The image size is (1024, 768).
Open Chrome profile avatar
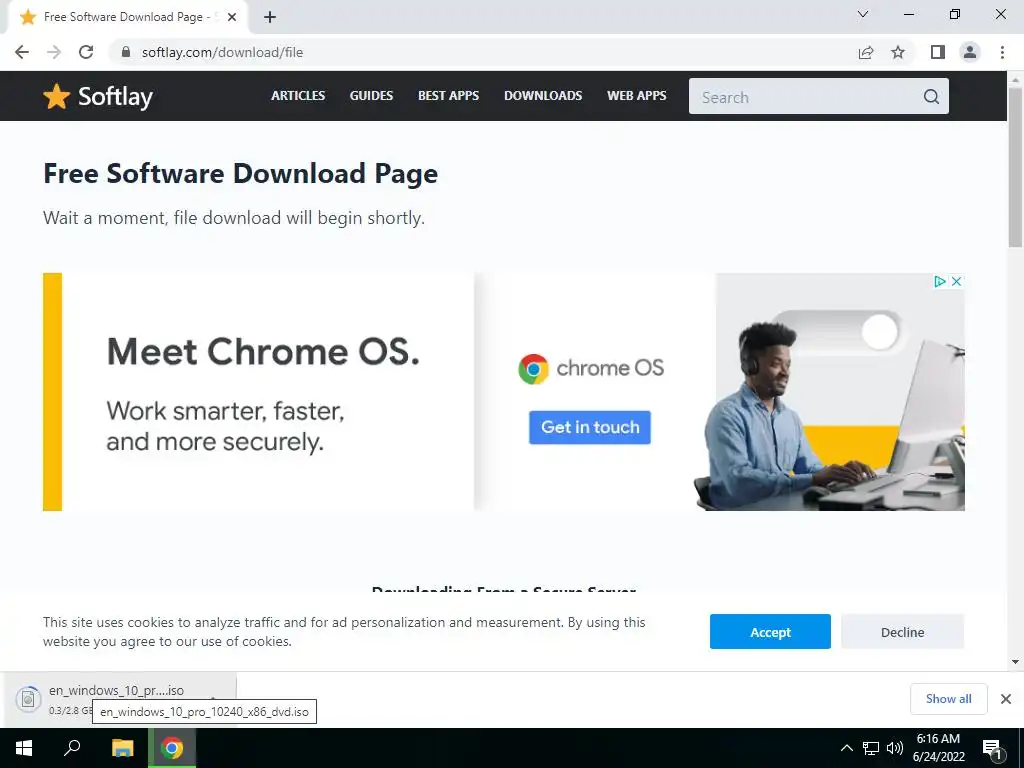coord(970,52)
